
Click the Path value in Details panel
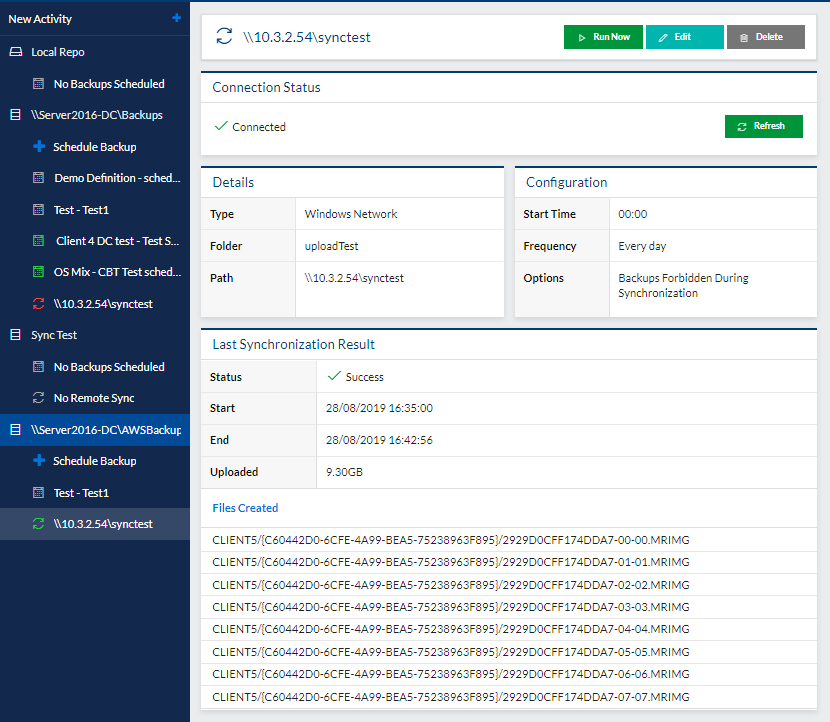[354, 278]
